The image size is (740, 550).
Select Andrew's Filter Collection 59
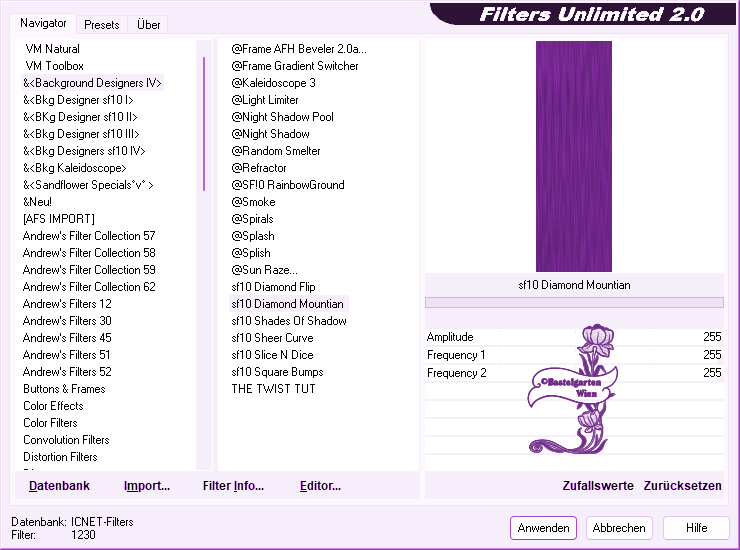pyautogui.click(x=89, y=270)
